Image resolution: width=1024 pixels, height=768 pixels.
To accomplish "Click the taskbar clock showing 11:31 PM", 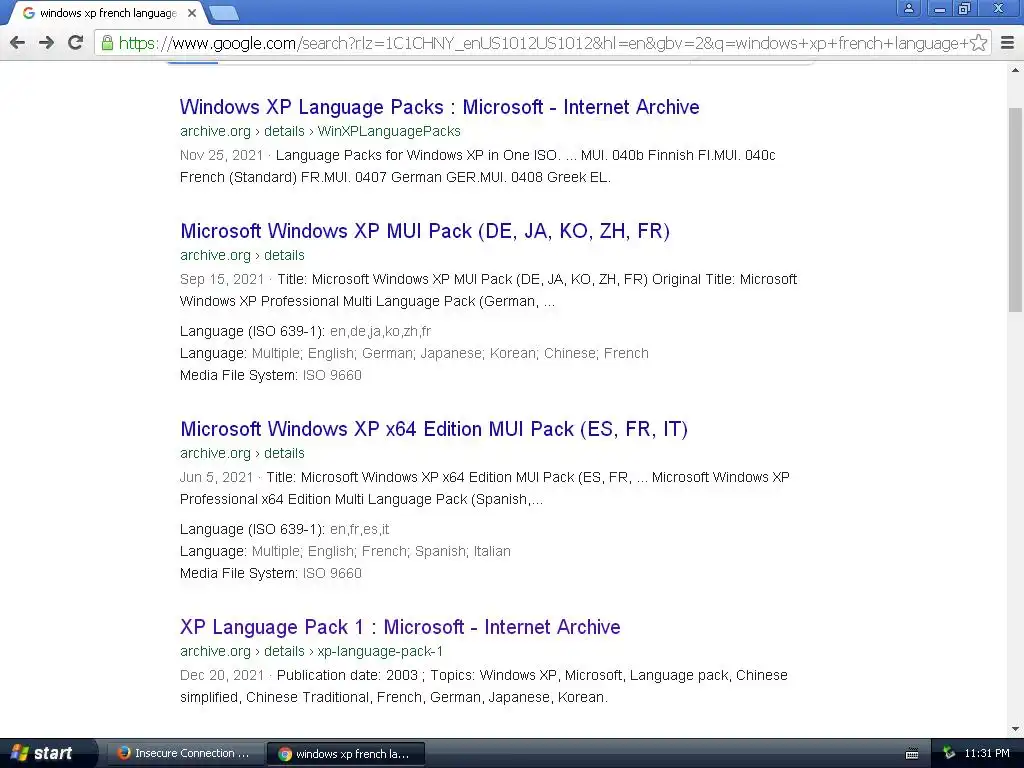I will pos(987,754).
